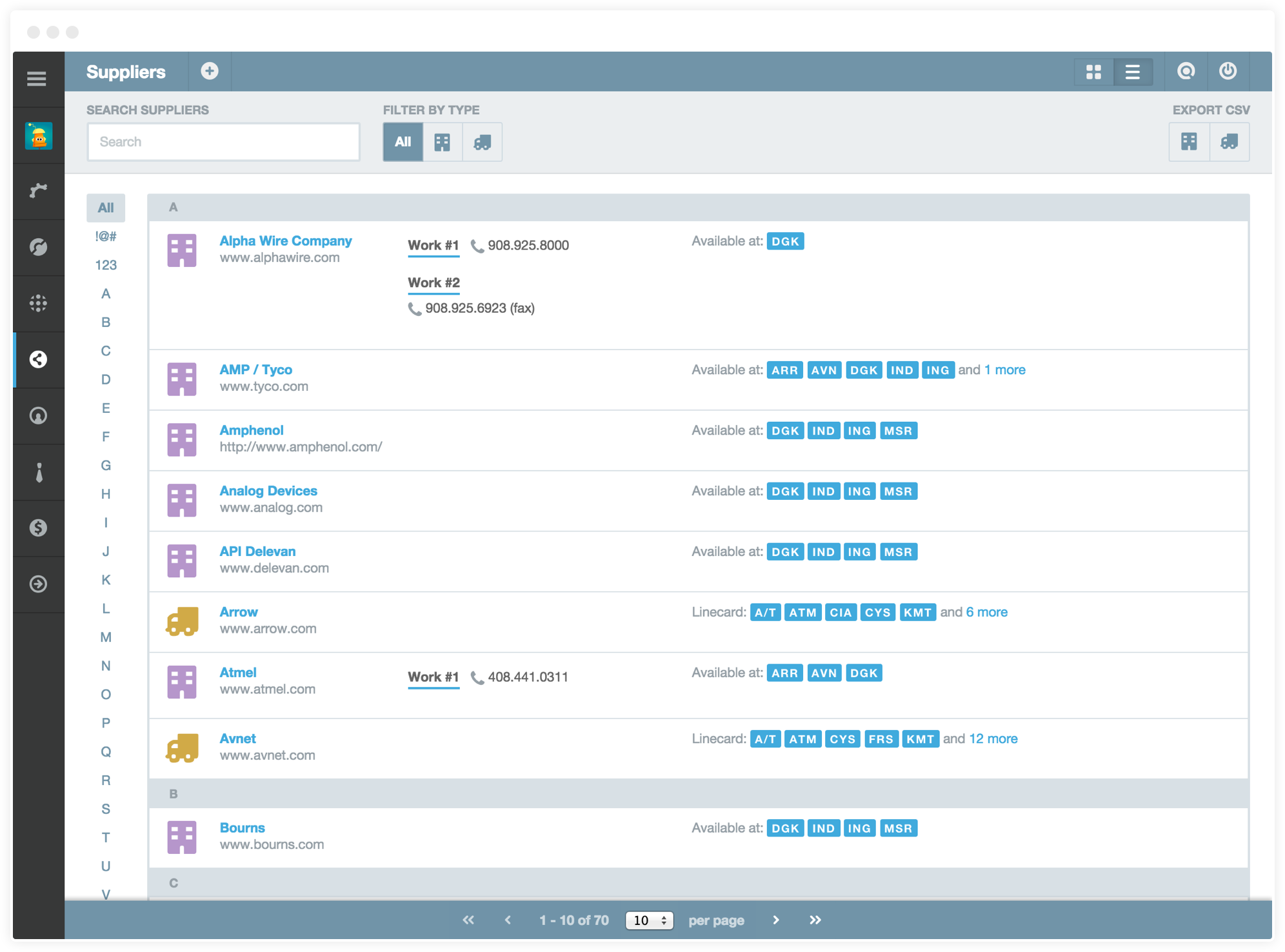1285x952 pixels.
Task: Click the Alpha Wire Company building icon
Action: click(x=182, y=250)
